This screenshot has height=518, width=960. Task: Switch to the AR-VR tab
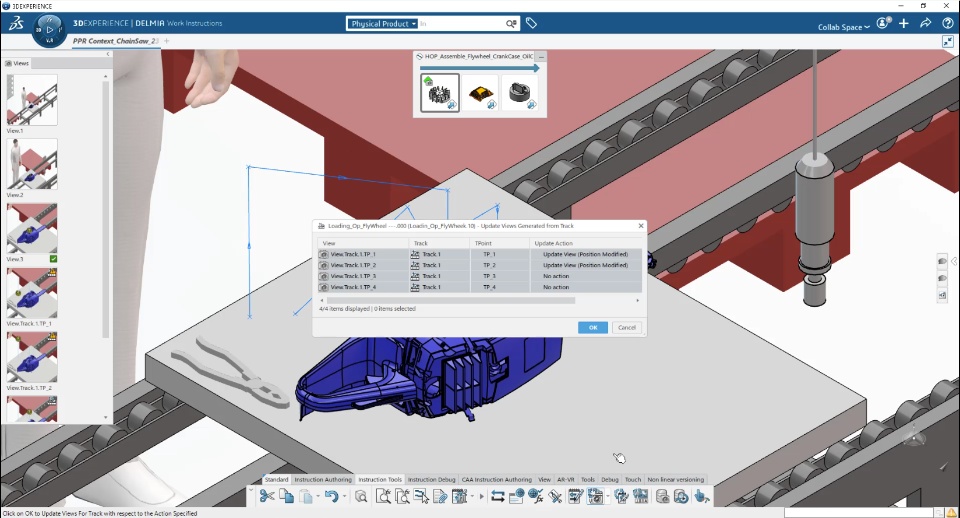pyautogui.click(x=566, y=479)
